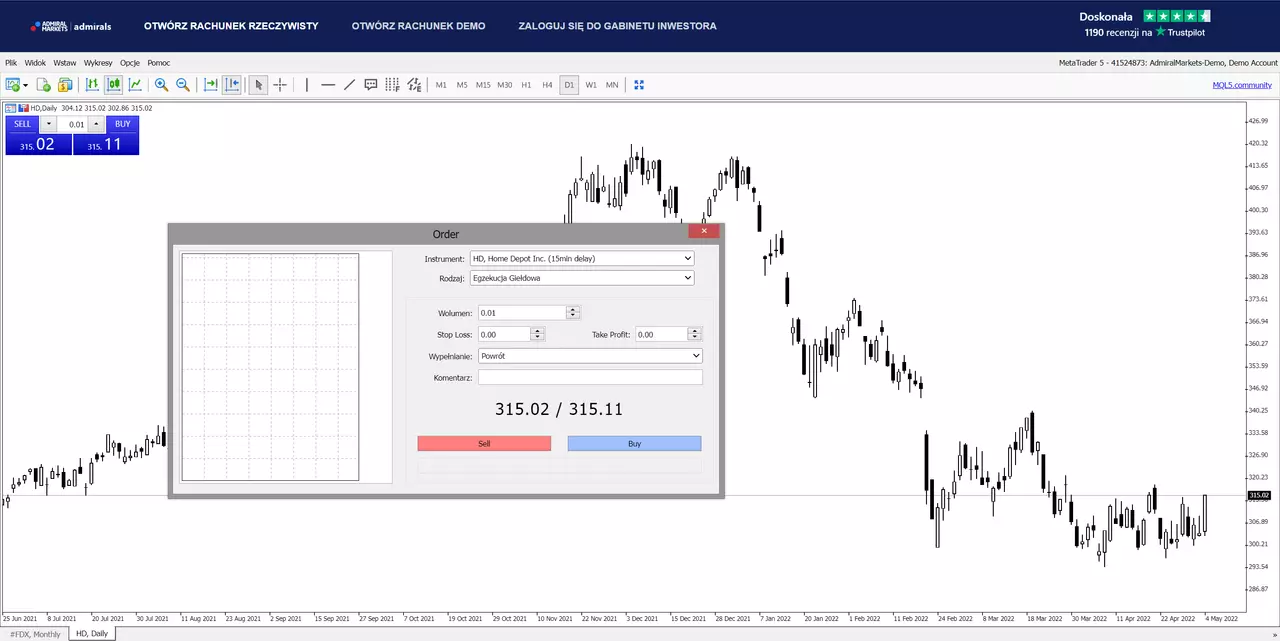Viewport: 1280px width, 641px height.
Task: Increase Wolumen with the up arrow
Action: click(x=573, y=310)
